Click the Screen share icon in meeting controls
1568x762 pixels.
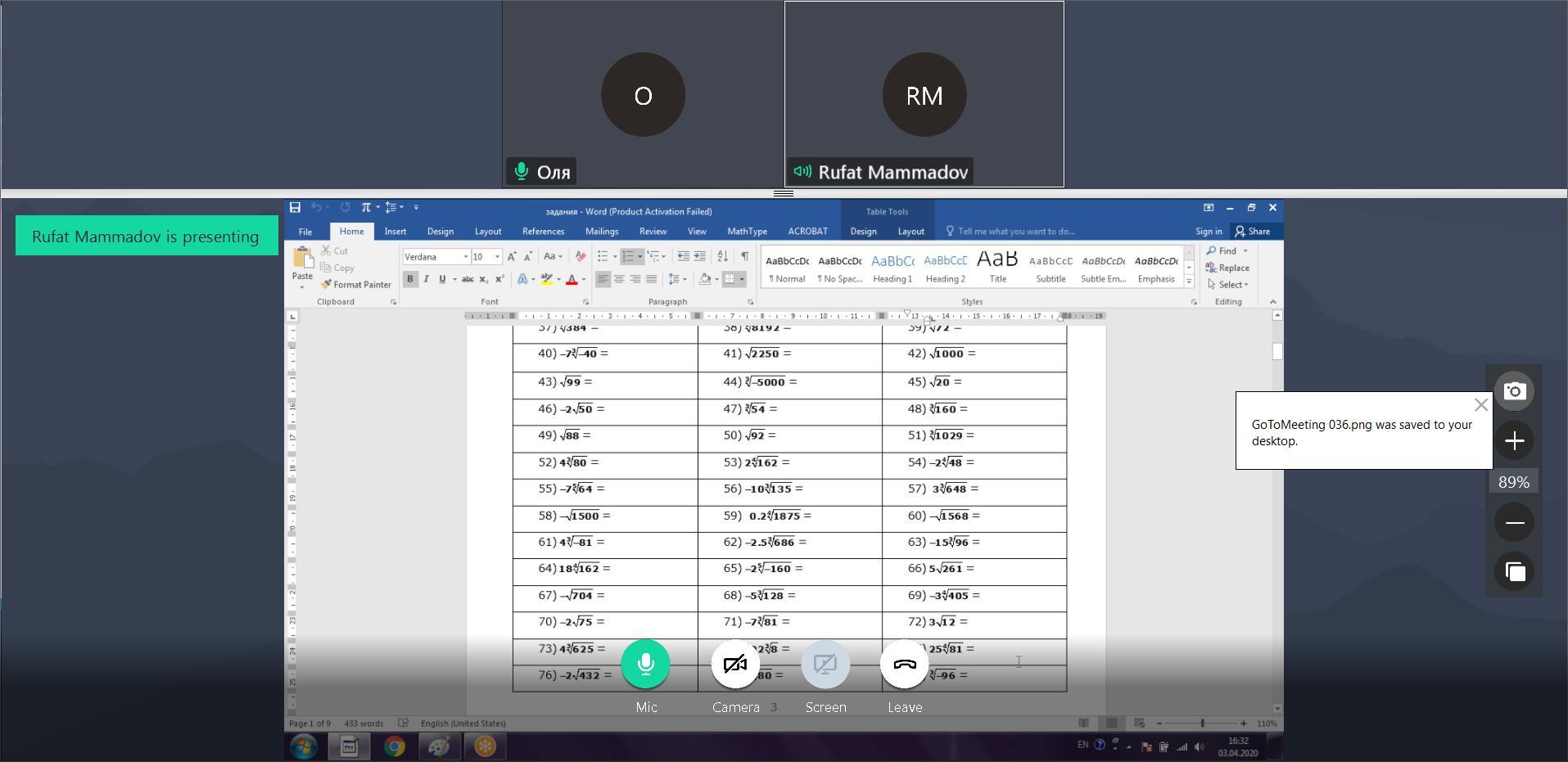825,664
